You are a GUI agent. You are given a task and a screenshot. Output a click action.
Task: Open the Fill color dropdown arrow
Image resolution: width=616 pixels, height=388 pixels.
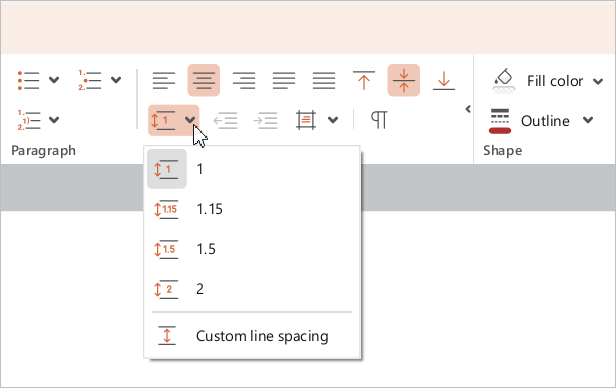click(598, 81)
